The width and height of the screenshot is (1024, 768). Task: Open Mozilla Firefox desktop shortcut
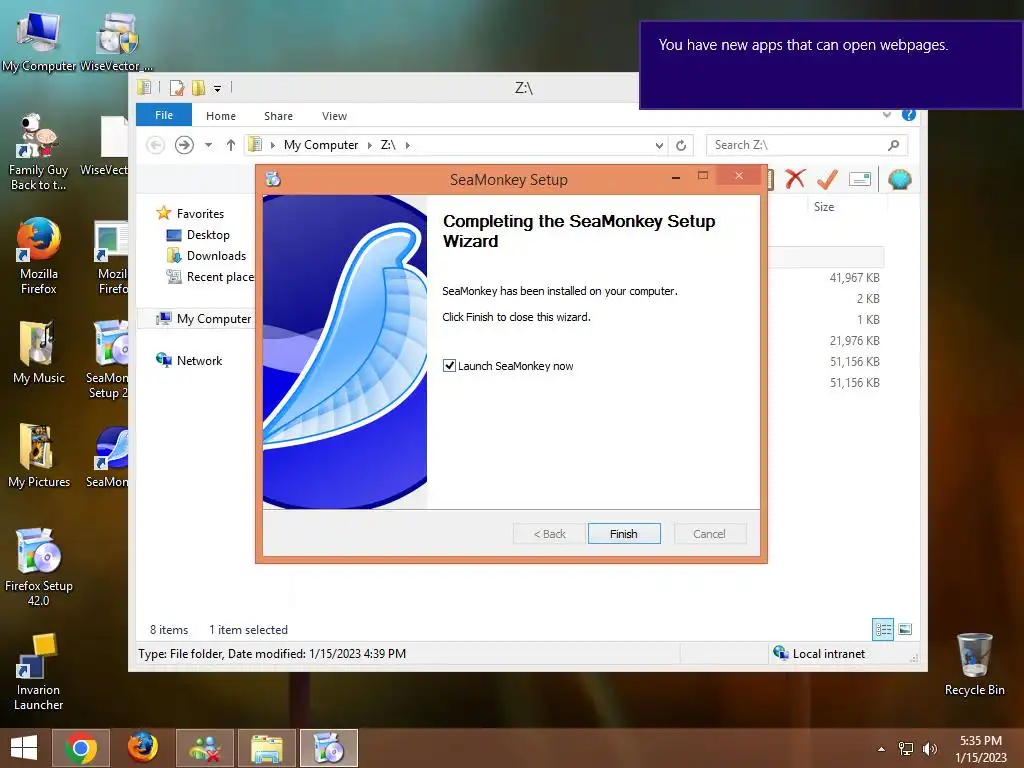click(x=39, y=255)
